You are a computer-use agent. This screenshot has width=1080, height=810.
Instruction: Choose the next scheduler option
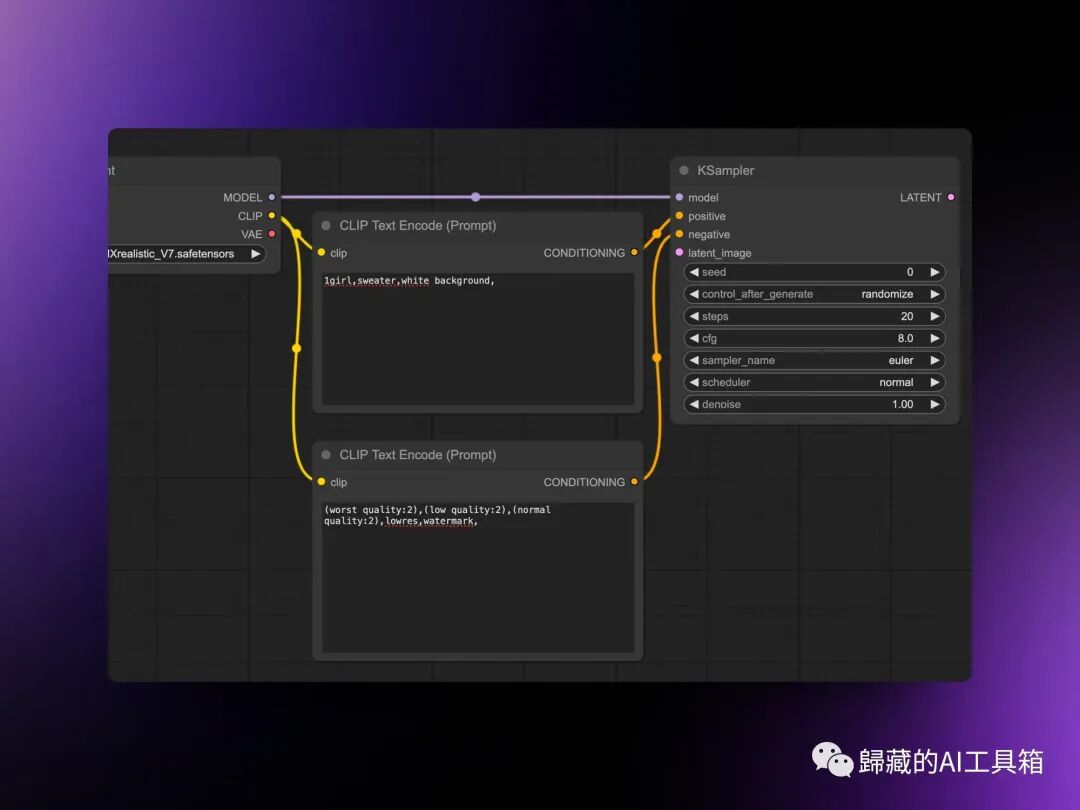pos(935,382)
